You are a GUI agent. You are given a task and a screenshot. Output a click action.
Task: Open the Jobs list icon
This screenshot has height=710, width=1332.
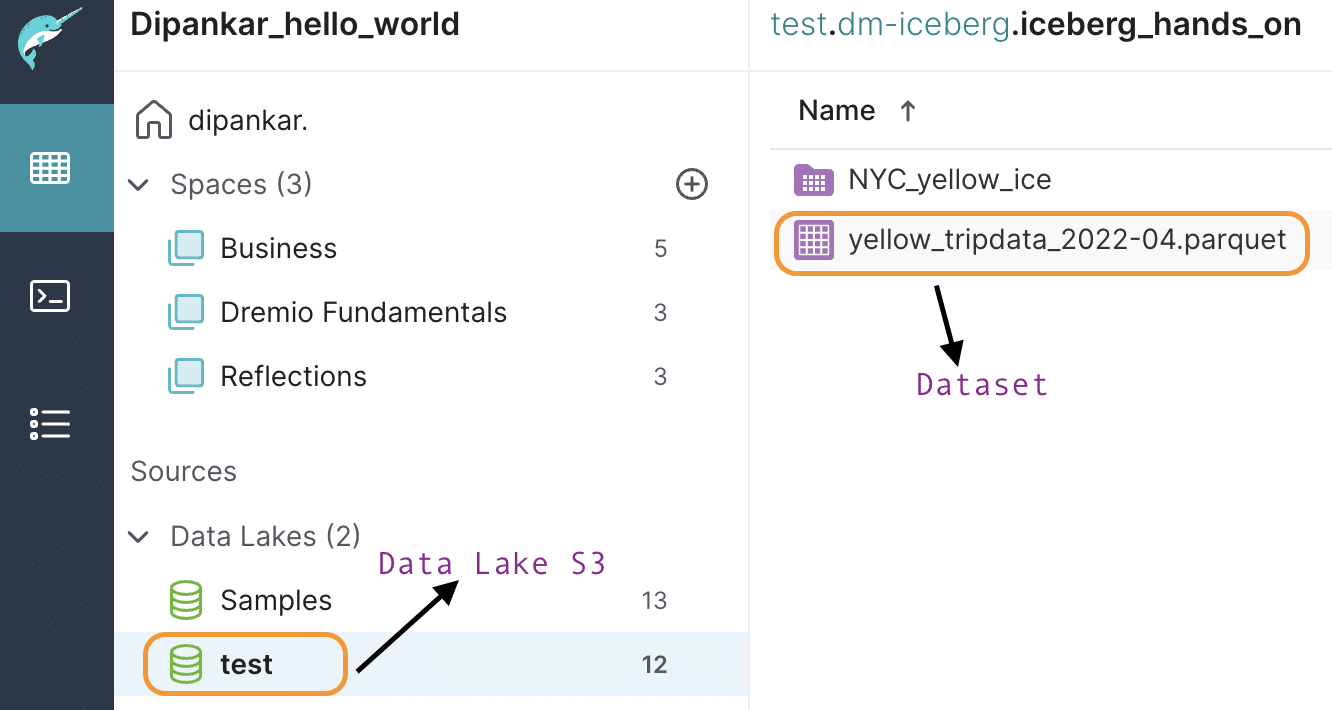[x=49, y=424]
